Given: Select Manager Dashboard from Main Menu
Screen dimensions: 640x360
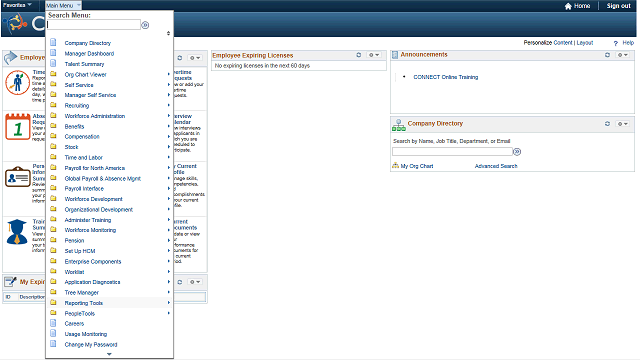Looking at the screenshot, I should [89, 53].
